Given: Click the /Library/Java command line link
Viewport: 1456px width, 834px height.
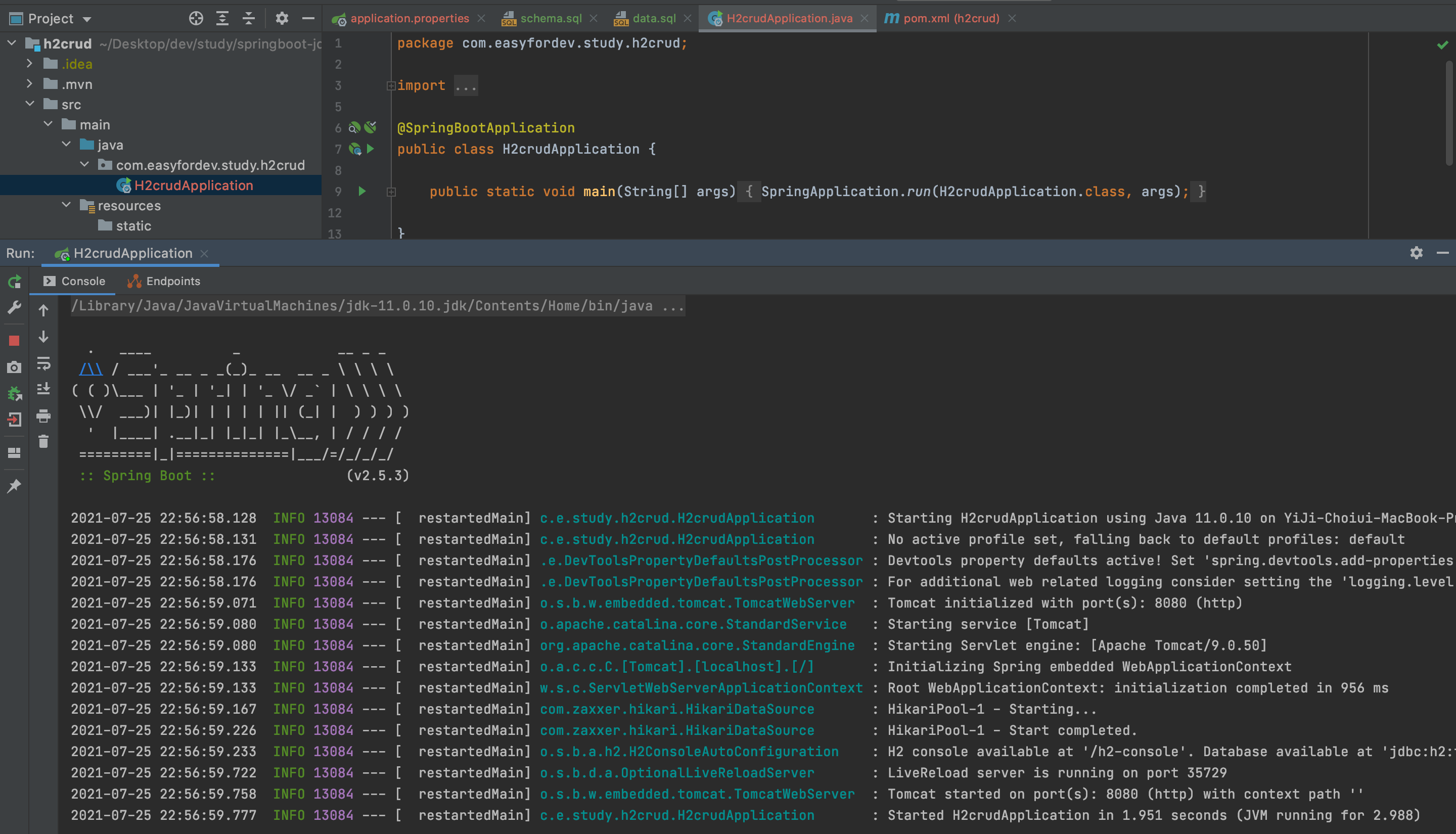Looking at the screenshot, I should point(378,306).
